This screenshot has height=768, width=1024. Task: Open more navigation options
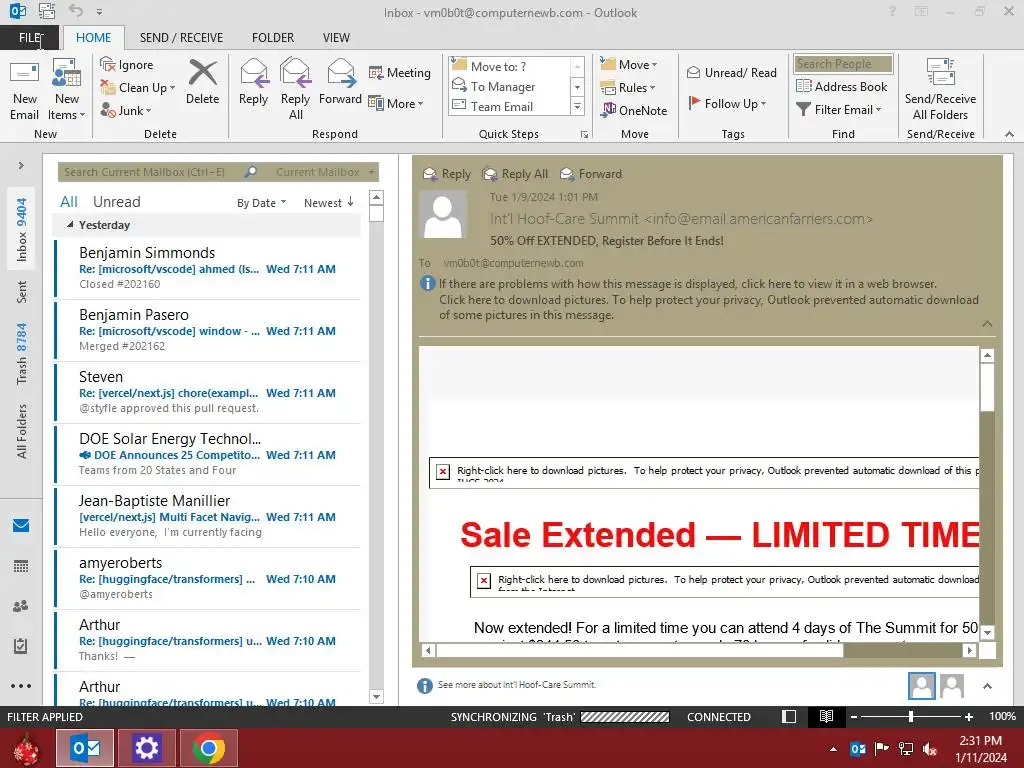(21, 686)
